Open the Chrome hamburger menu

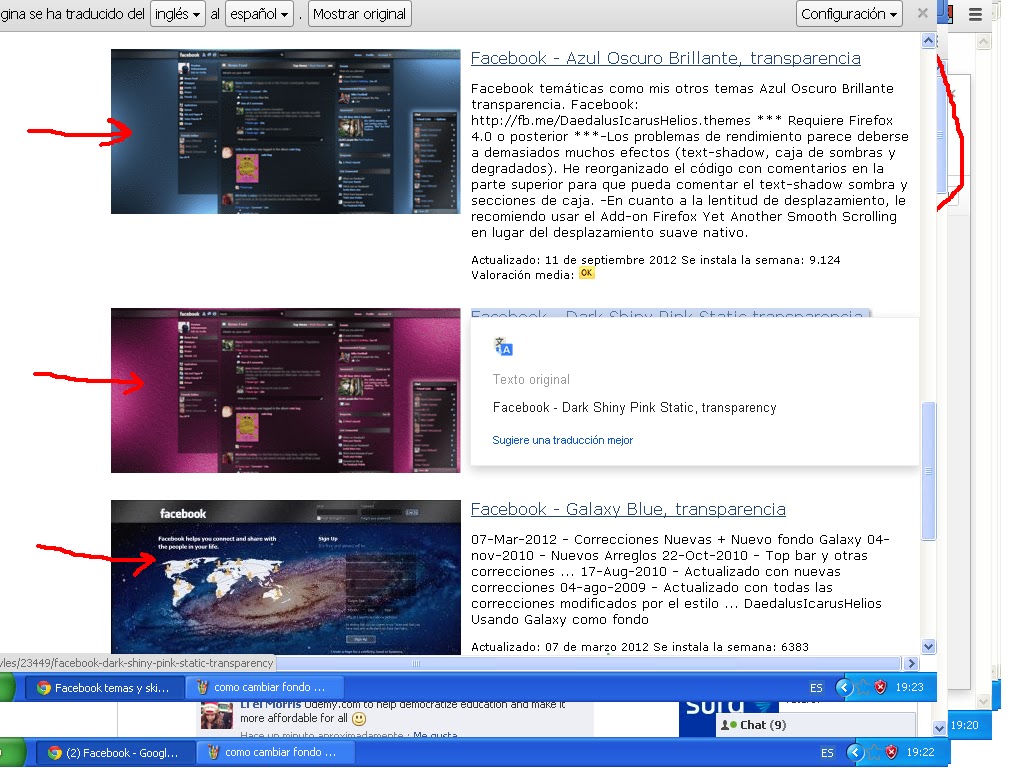coord(975,14)
